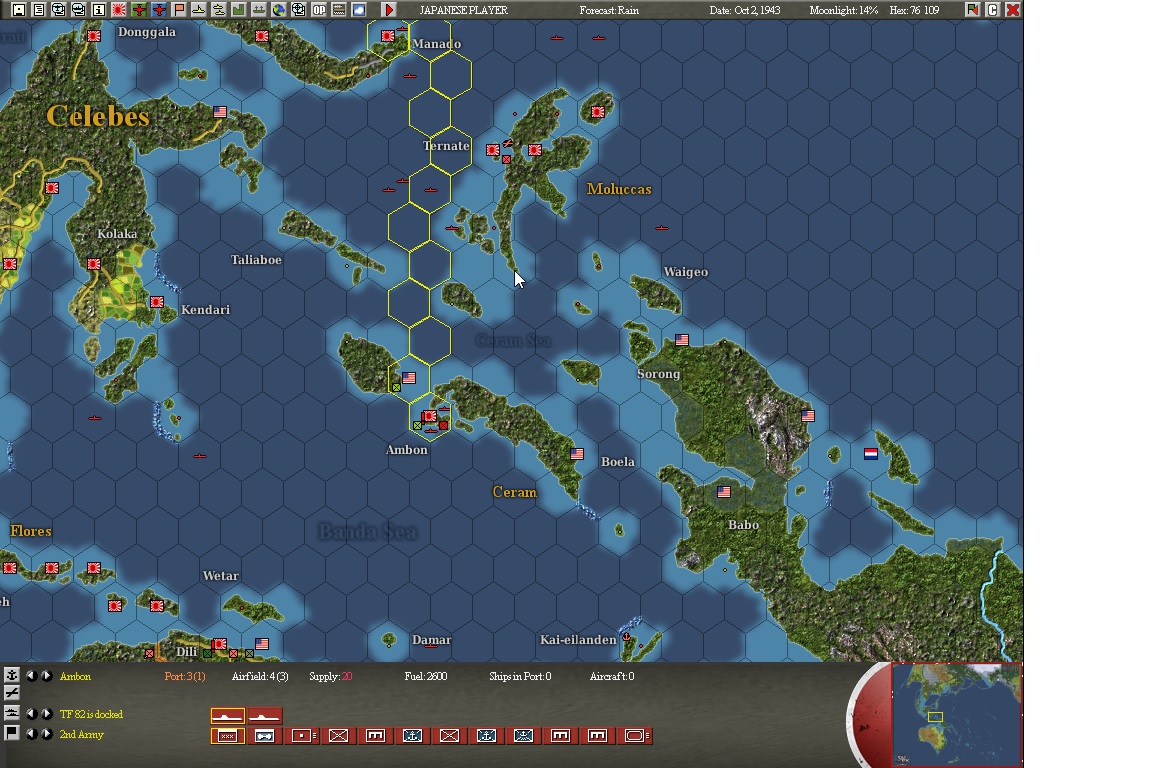Select the artillery dot unit icon
Image resolution: width=1152 pixels, height=768 pixels.
[x=302, y=736]
